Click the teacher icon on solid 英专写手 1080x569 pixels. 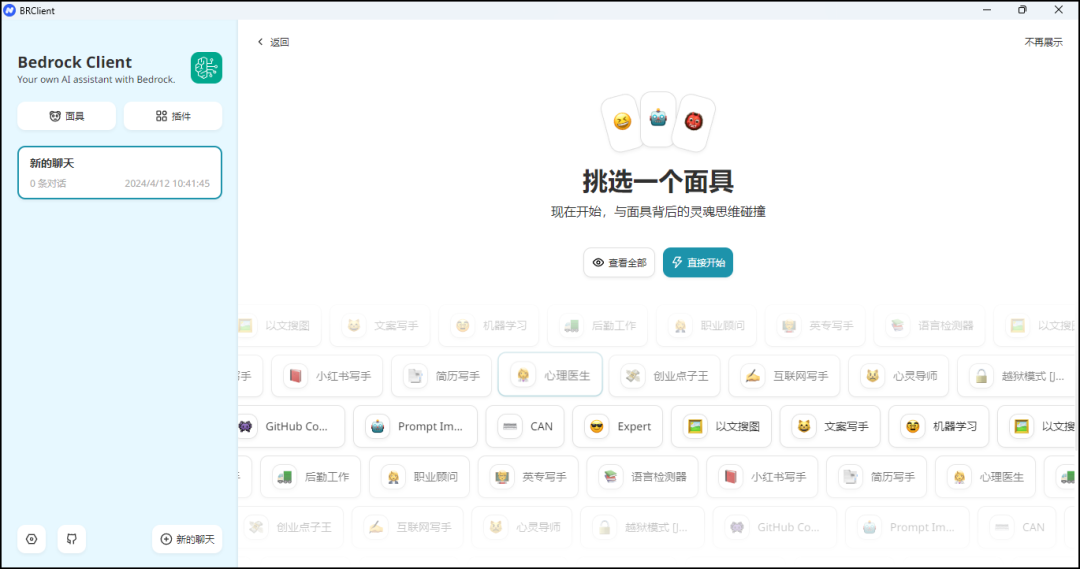tap(502, 477)
